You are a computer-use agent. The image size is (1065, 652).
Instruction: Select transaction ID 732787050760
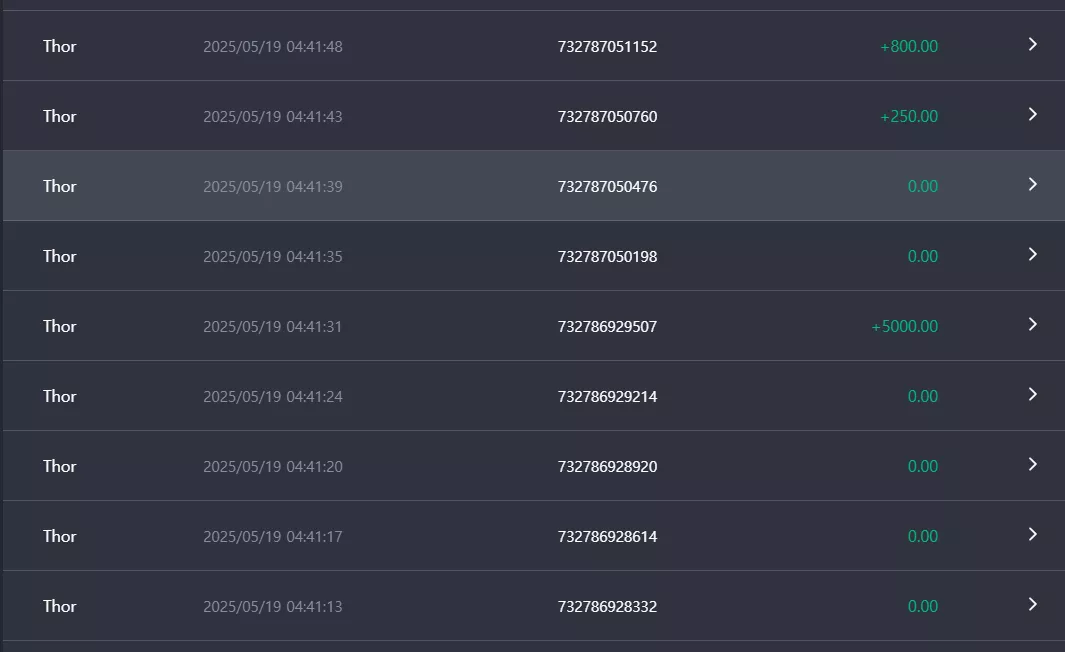coord(607,116)
